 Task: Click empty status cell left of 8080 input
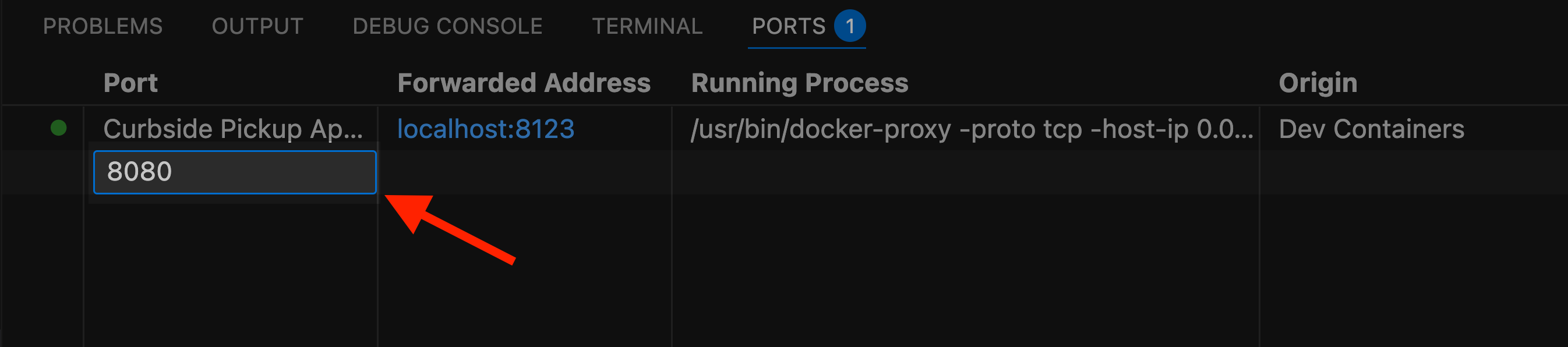coord(44,172)
